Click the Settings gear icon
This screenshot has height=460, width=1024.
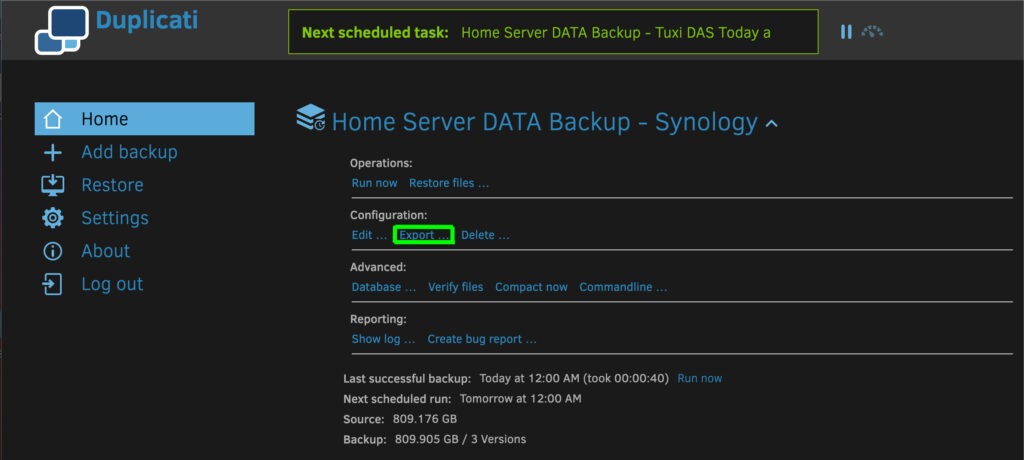click(x=53, y=218)
